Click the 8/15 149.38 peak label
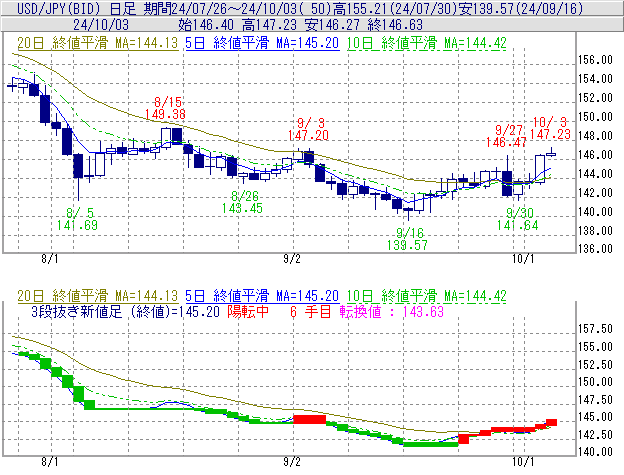Viewport: 624px width, 475px height. tap(166, 108)
